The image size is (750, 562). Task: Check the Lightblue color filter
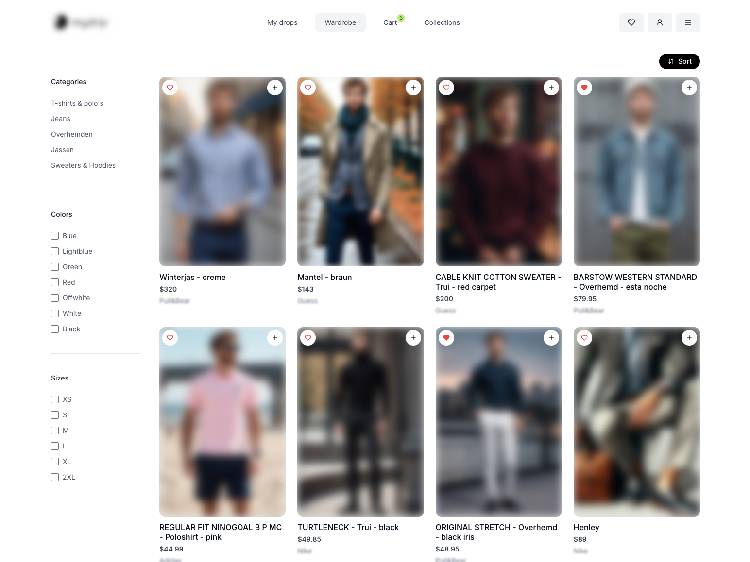tap(55, 251)
